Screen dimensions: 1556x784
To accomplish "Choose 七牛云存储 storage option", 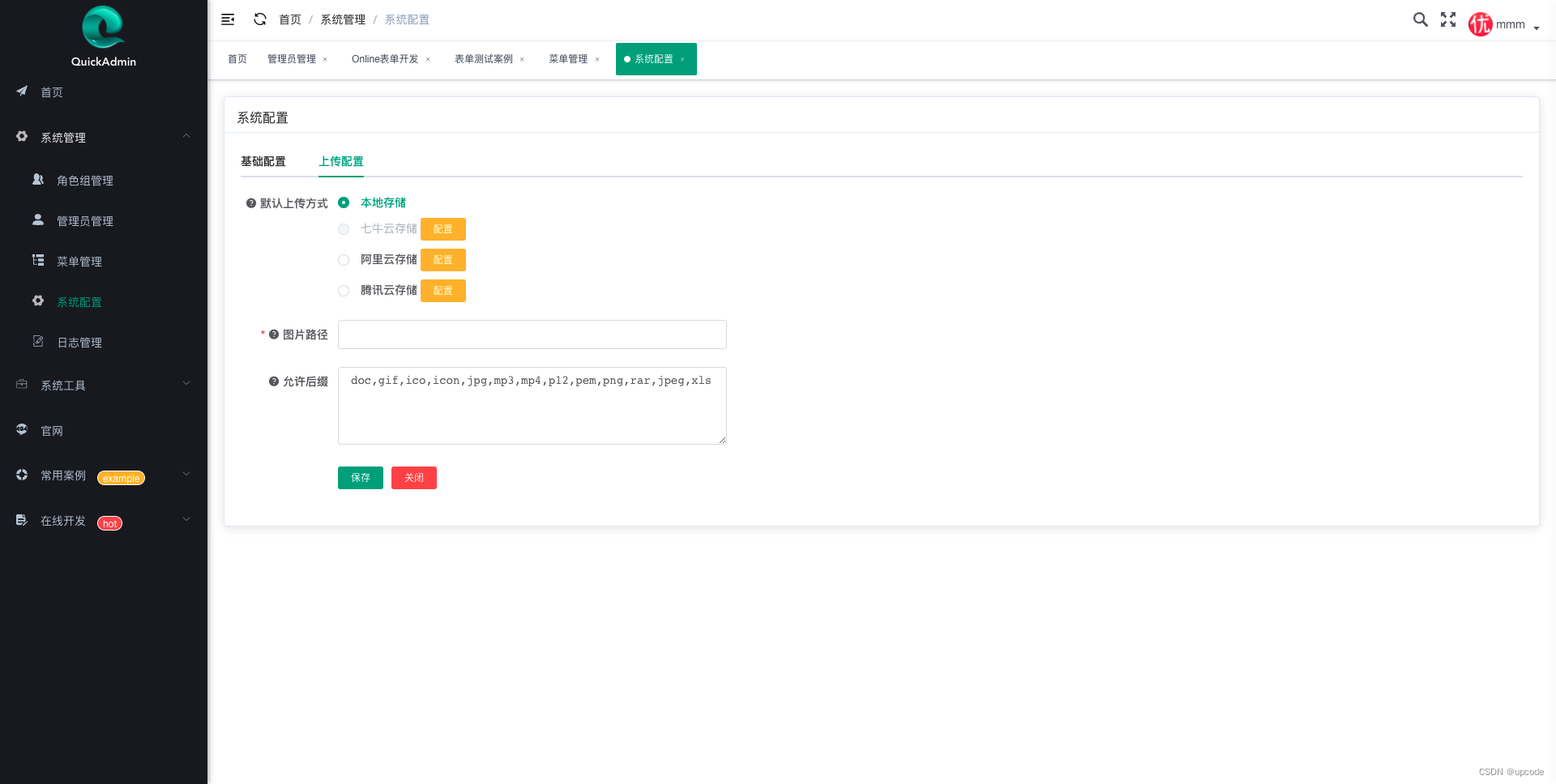I will click(x=344, y=229).
